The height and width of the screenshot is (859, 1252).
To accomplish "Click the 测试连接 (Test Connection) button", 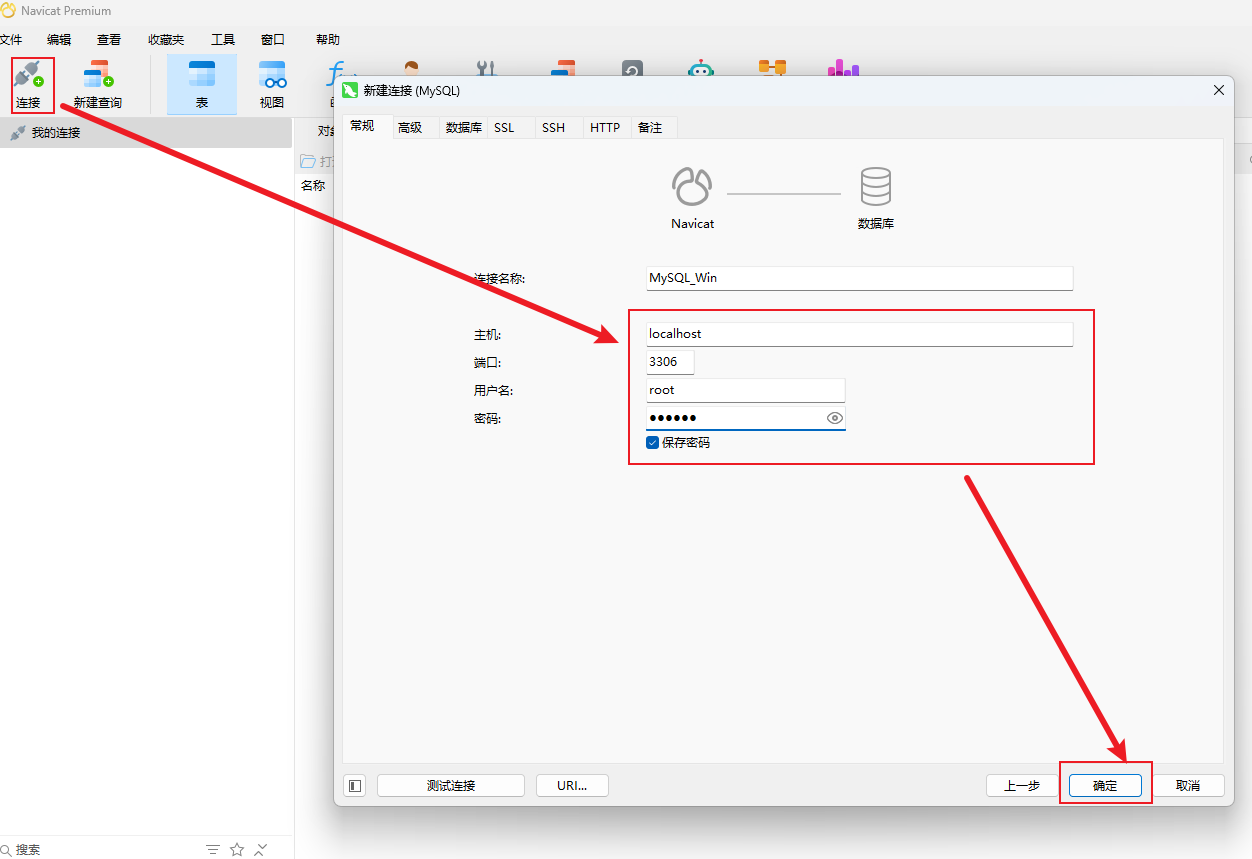I will (x=451, y=786).
